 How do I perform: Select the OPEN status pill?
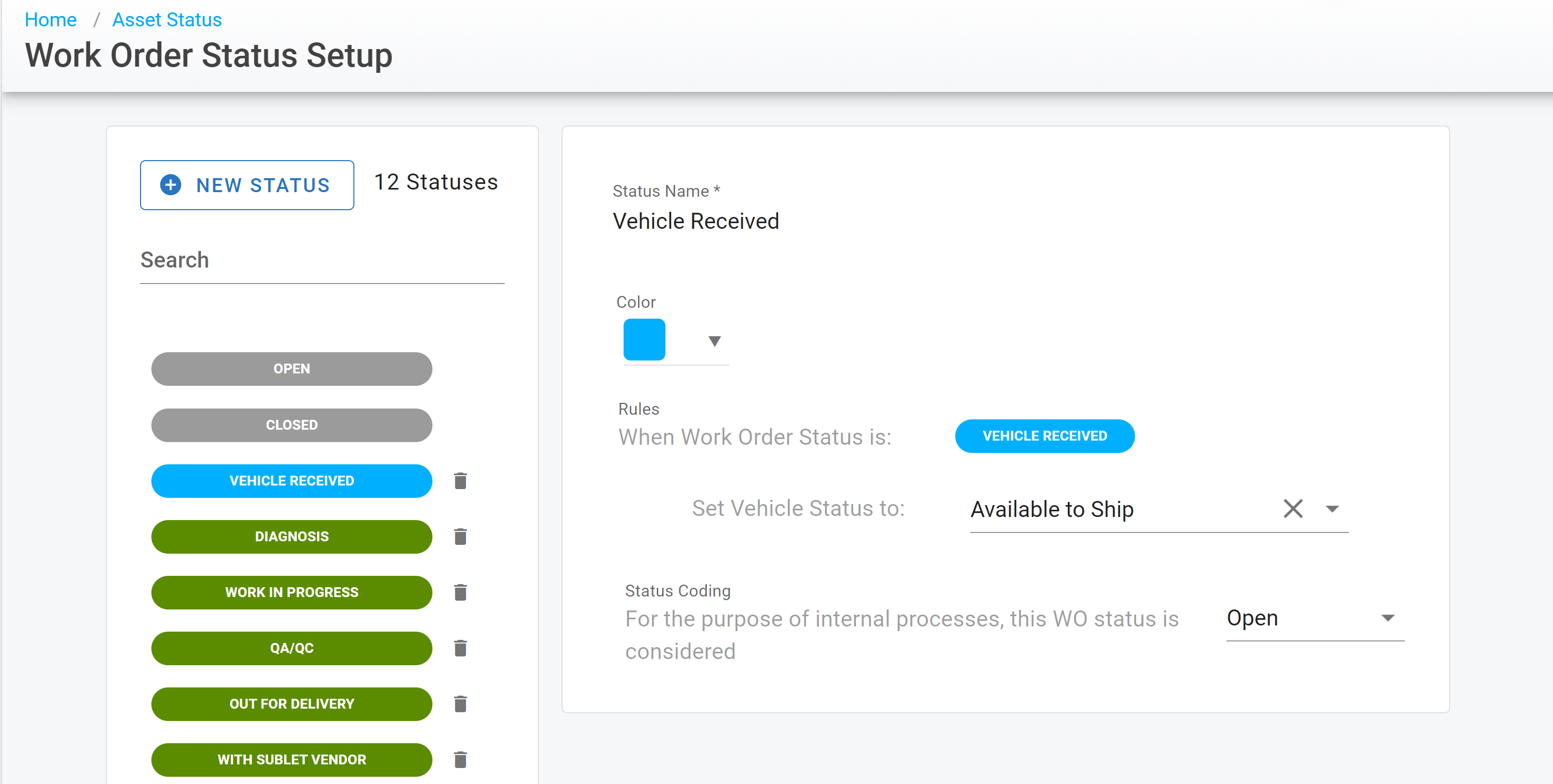[291, 368]
